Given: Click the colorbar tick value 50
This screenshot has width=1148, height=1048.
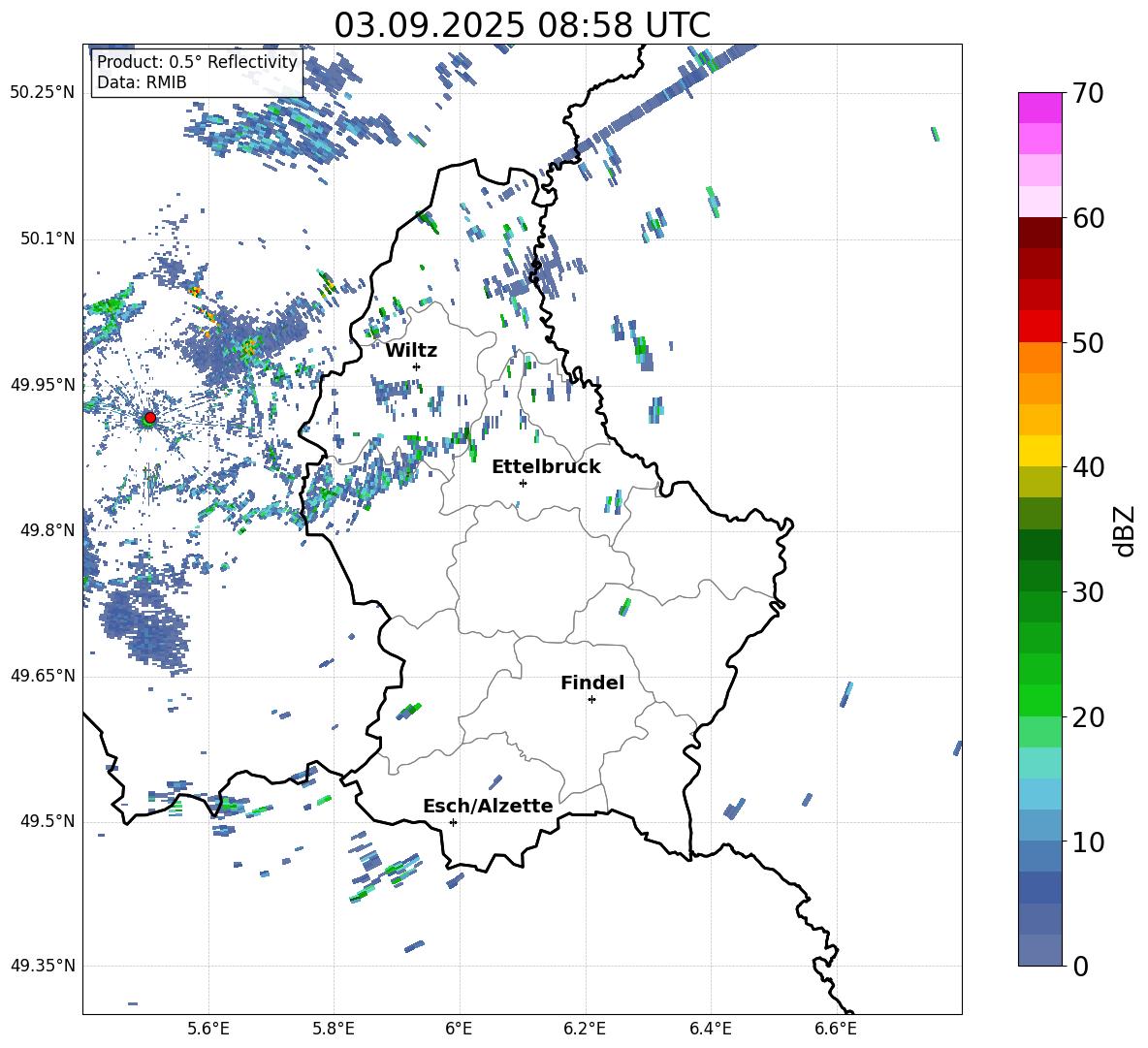Looking at the screenshot, I should tap(1088, 342).
